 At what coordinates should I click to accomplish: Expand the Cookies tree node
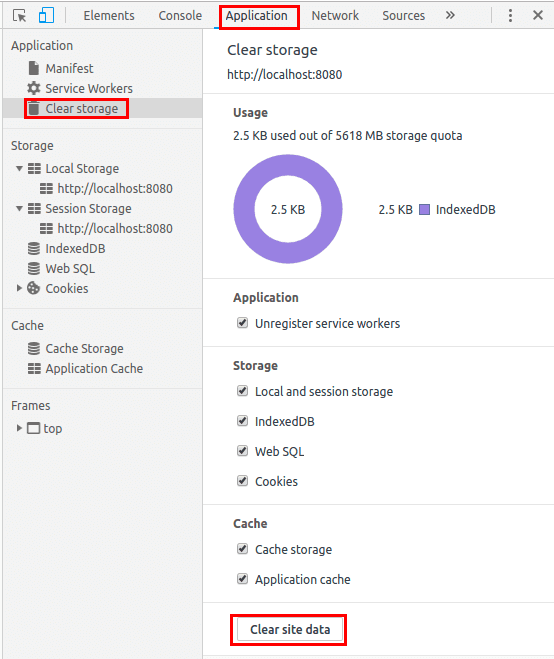point(19,288)
